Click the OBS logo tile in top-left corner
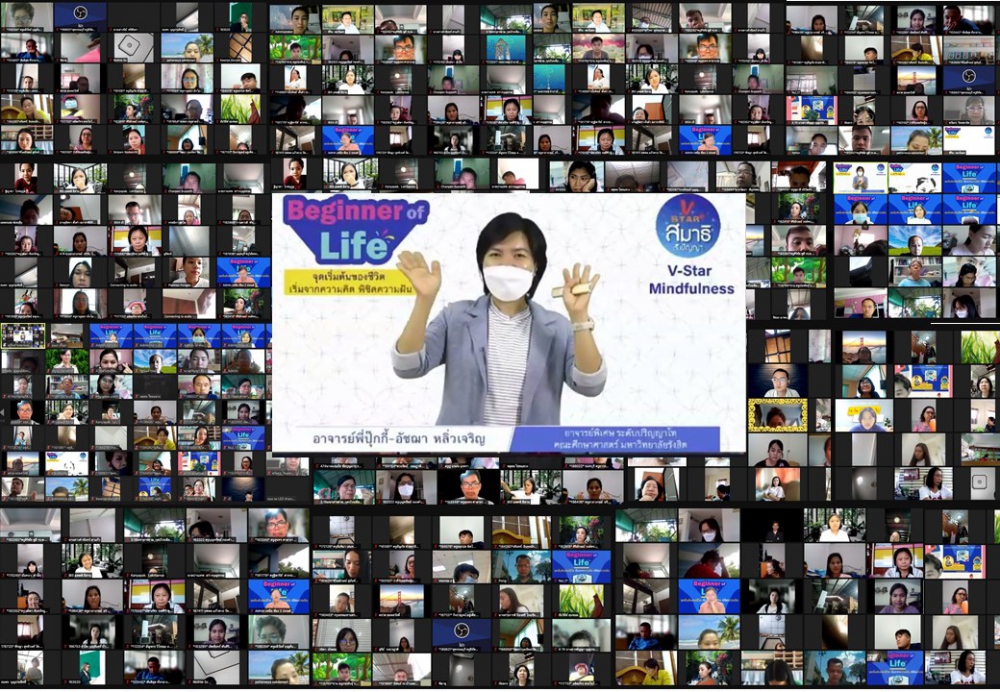Image resolution: width=1000 pixels, height=692 pixels. (79, 16)
